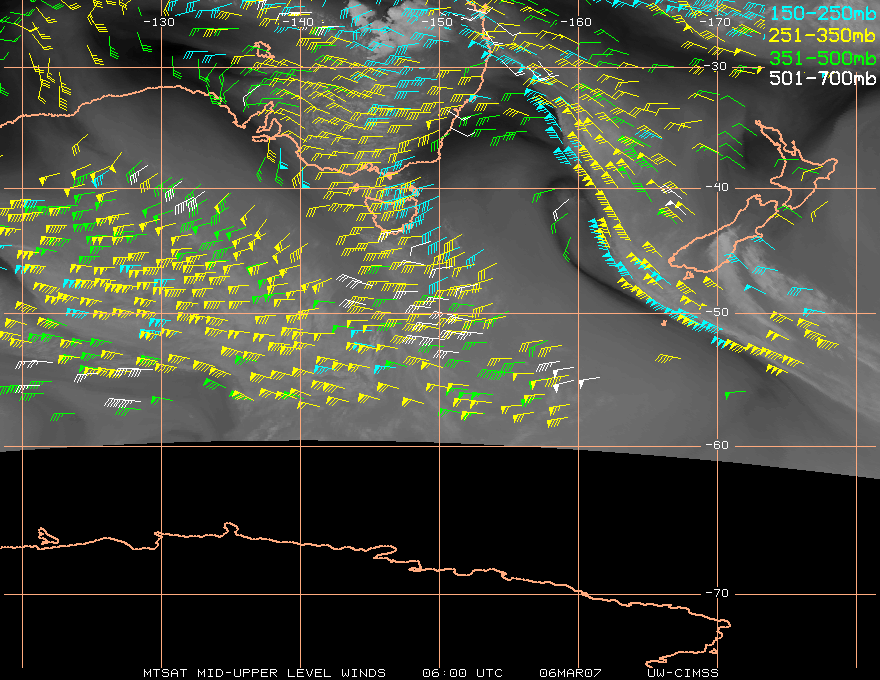Click the 06MAR07 date text

click(570, 673)
